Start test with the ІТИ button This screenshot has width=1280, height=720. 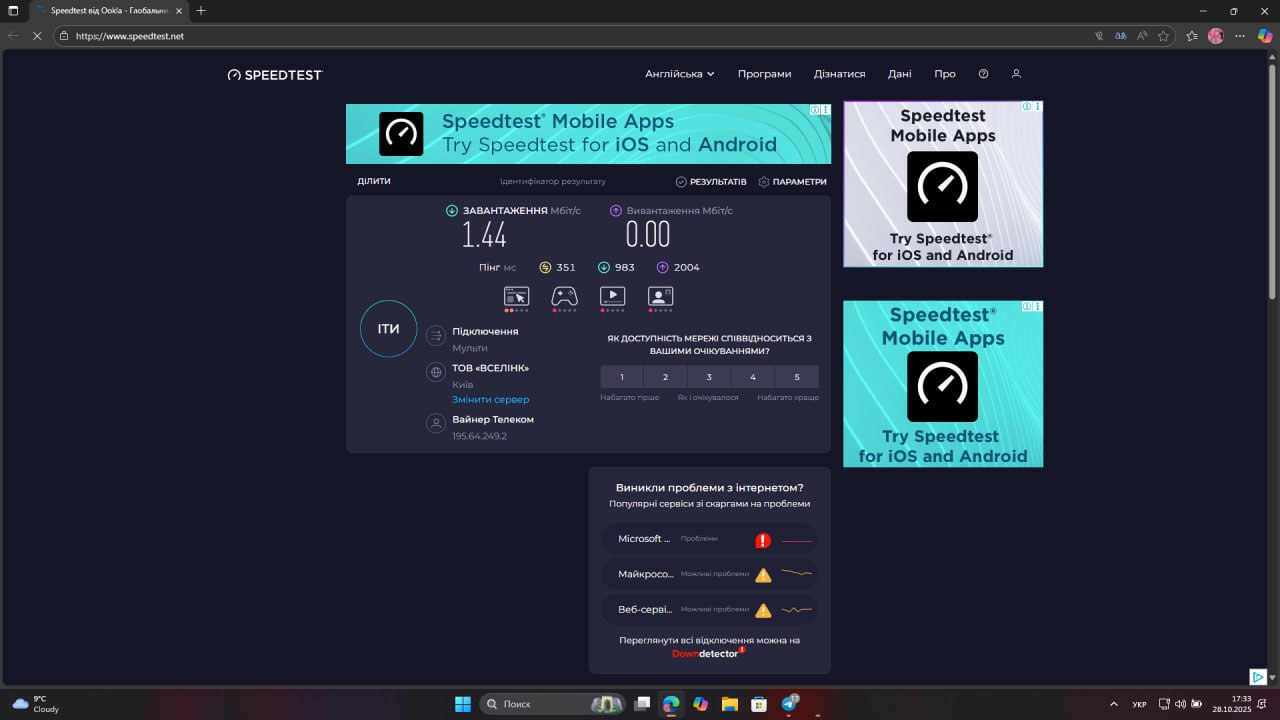click(x=388, y=329)
